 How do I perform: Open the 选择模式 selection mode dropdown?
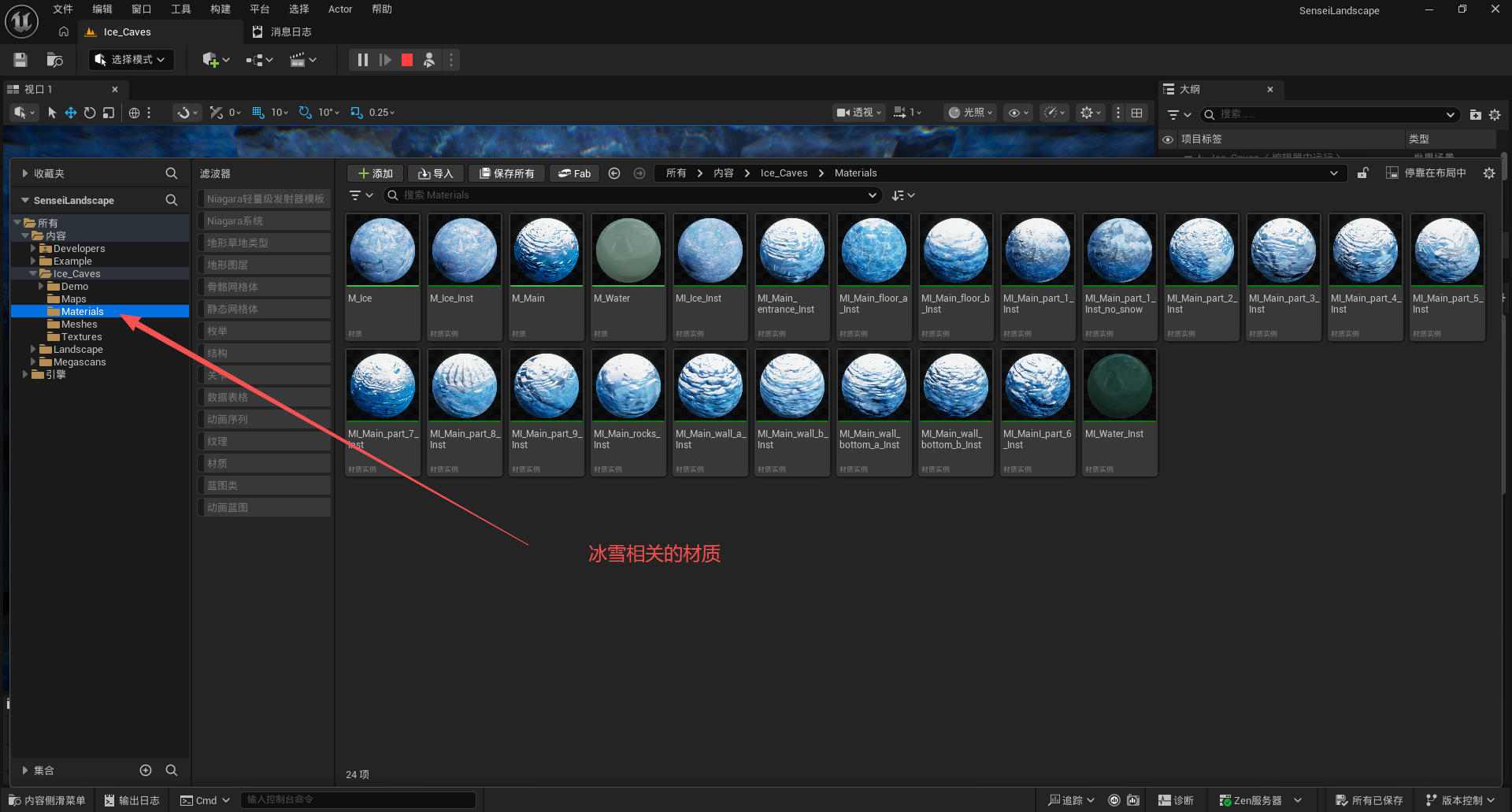(x=131, y=60)
